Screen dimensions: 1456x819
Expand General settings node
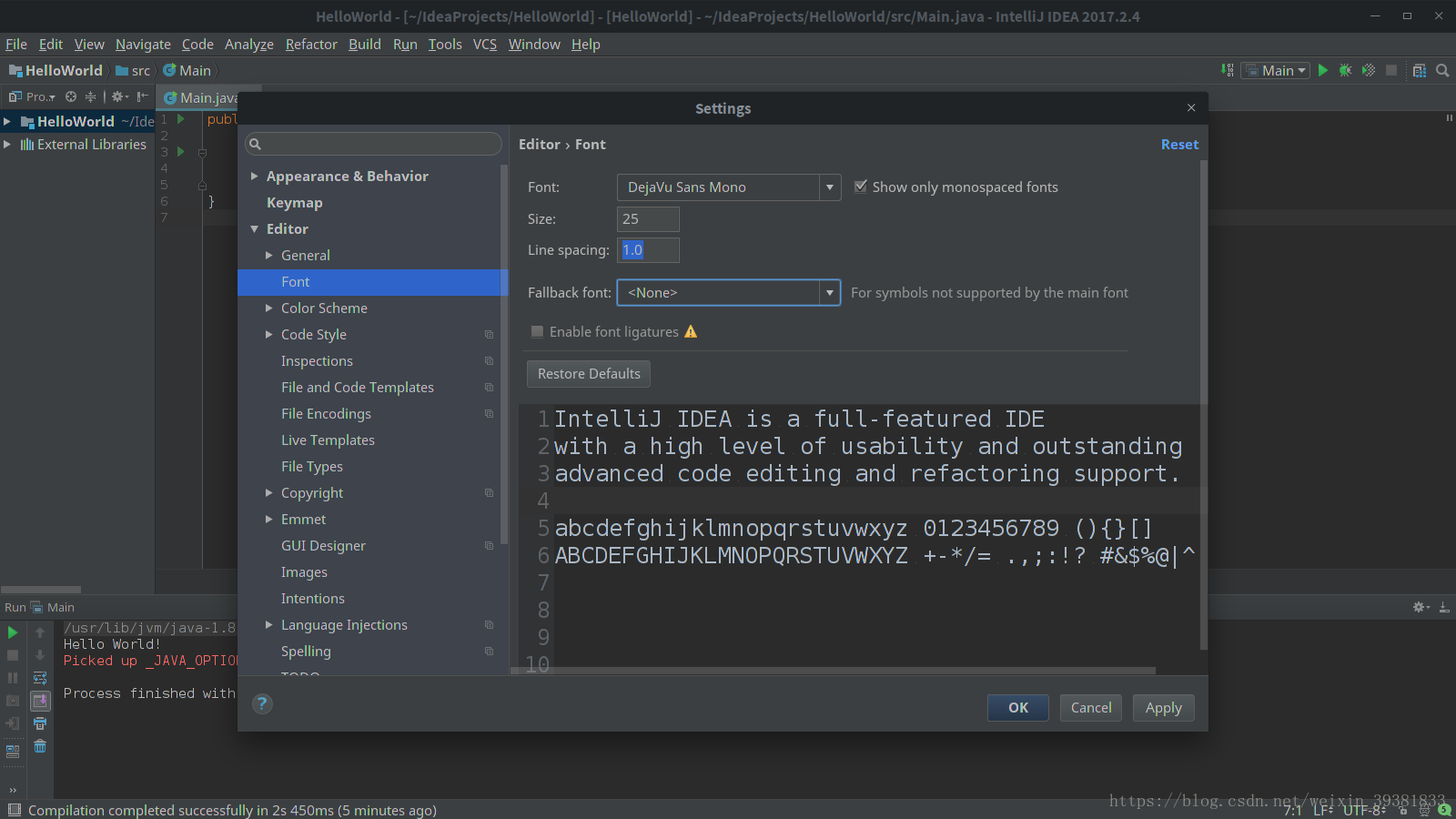coord(269,256)
